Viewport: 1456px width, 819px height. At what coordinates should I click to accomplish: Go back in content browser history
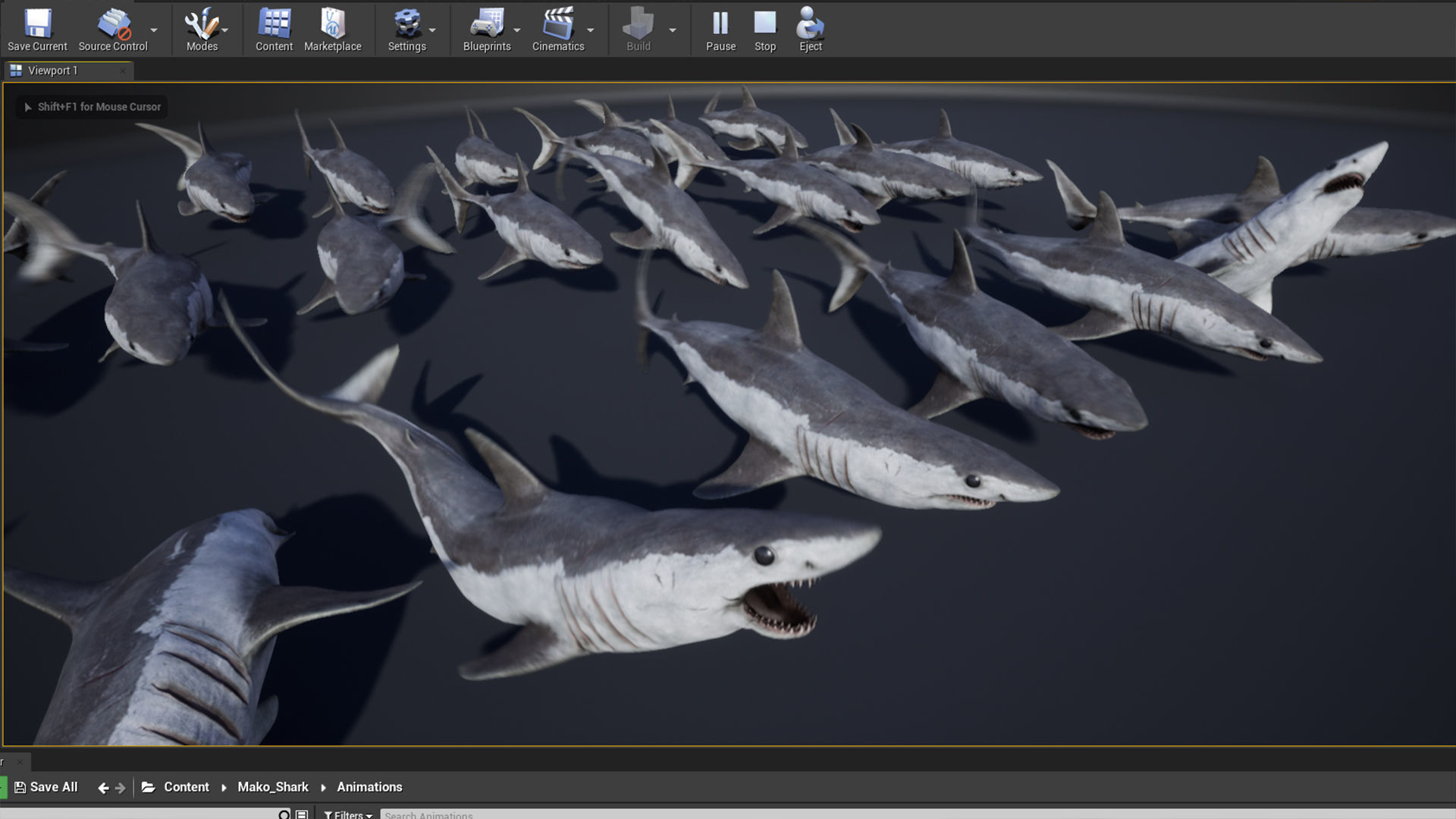tap(103, 788)
